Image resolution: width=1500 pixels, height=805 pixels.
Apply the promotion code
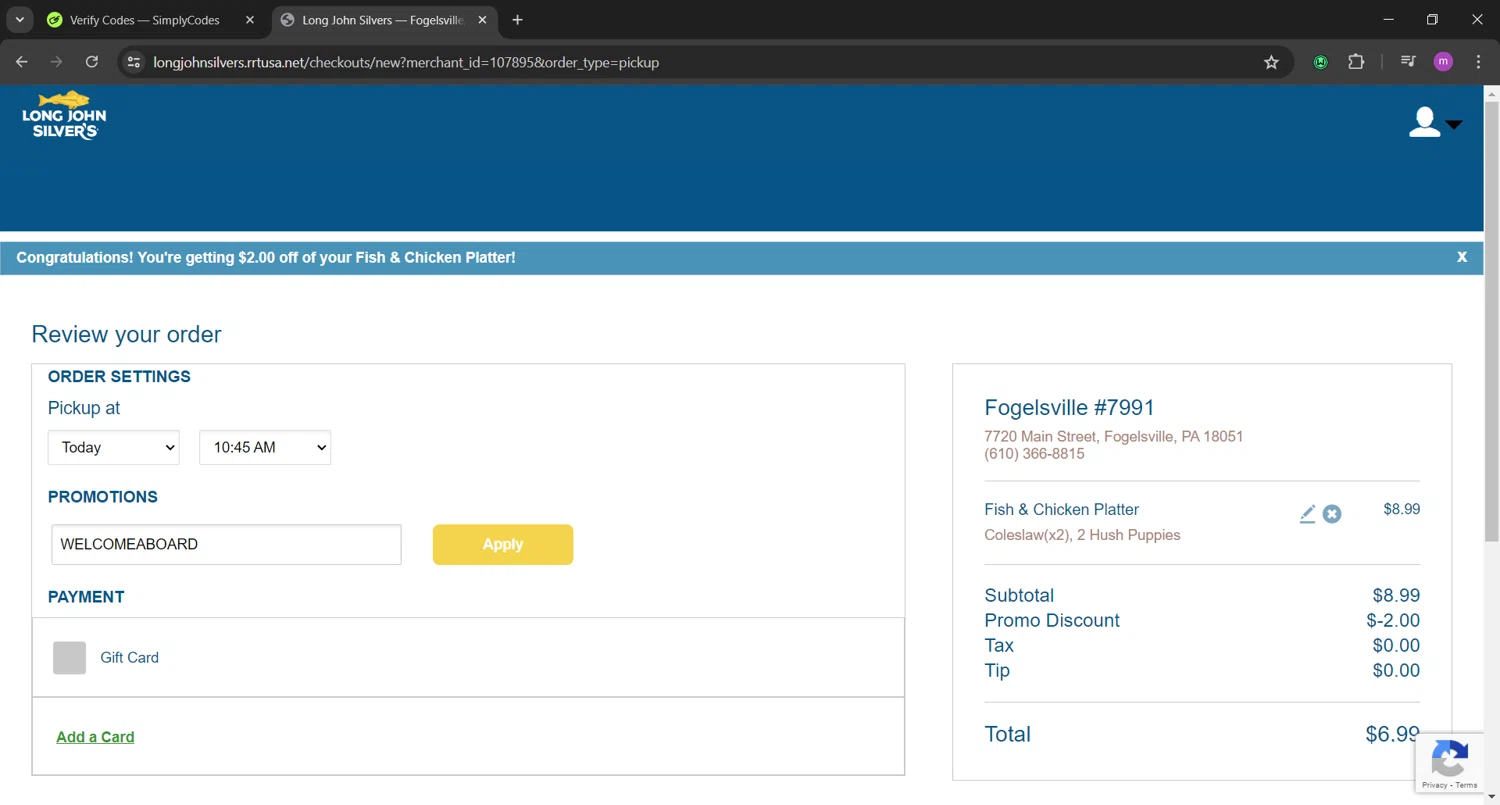coord(503,544)
